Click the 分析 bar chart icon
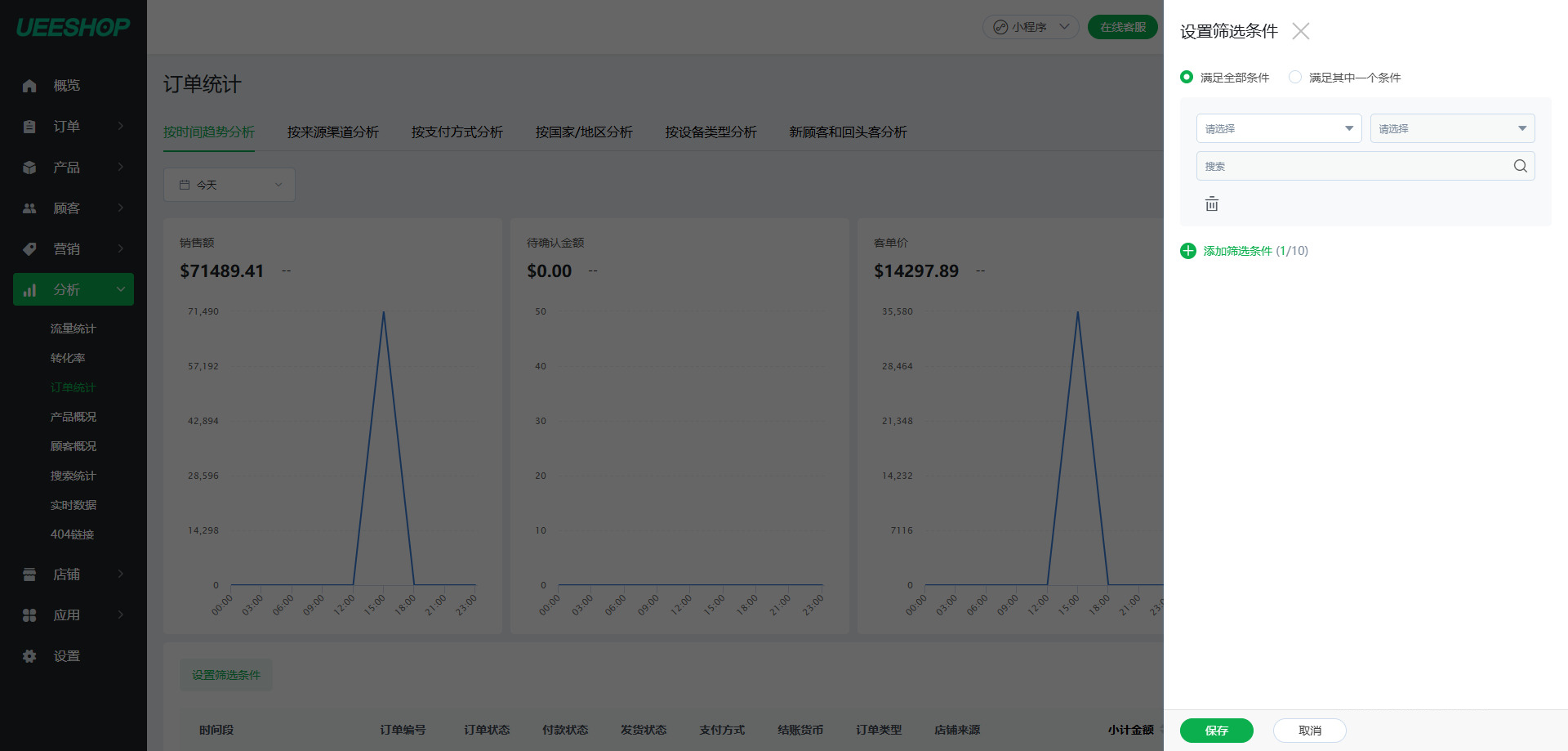This screenshot has width=1568, height=751. click(29, 290)
